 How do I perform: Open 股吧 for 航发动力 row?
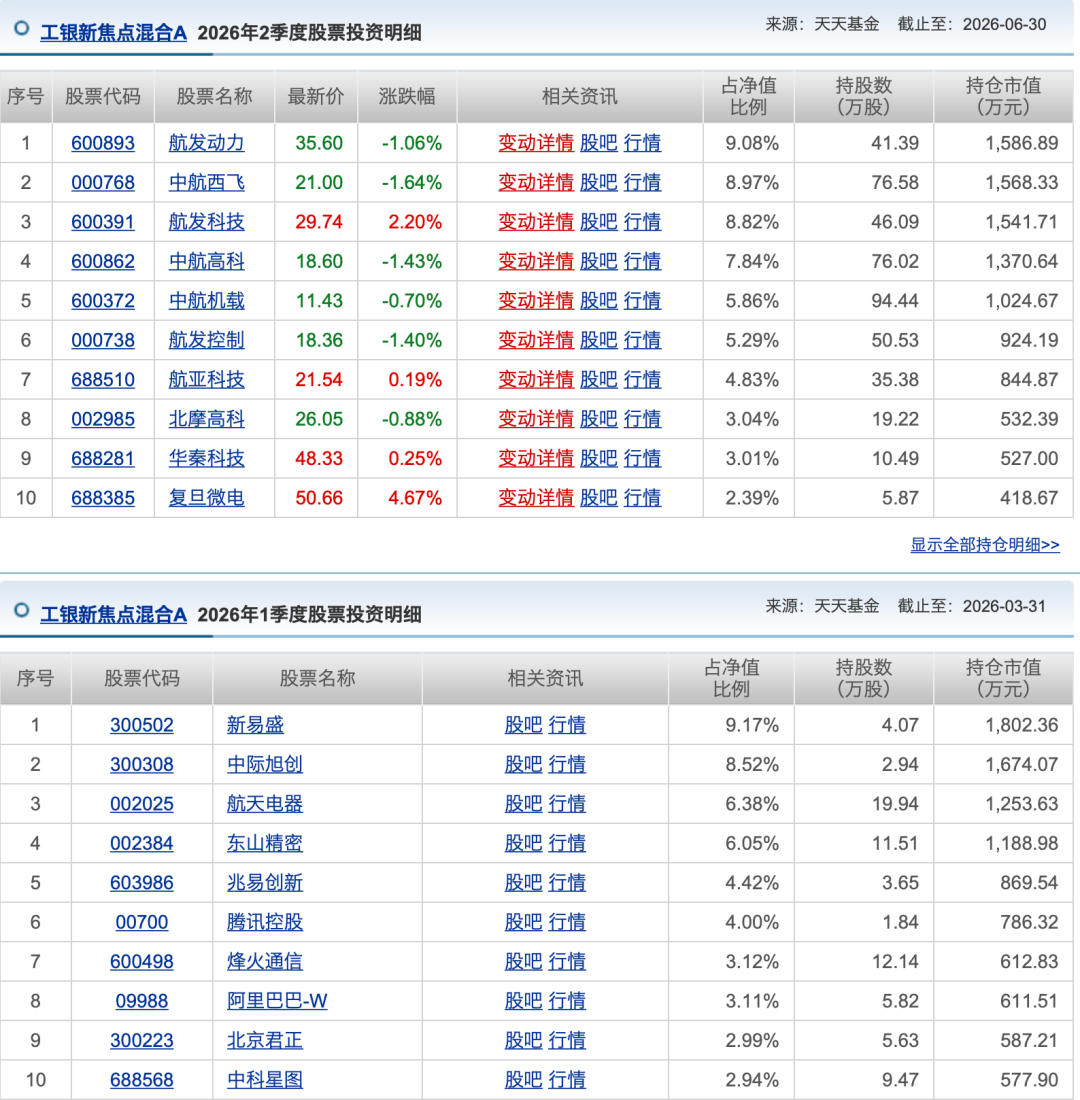coord(599,143)
